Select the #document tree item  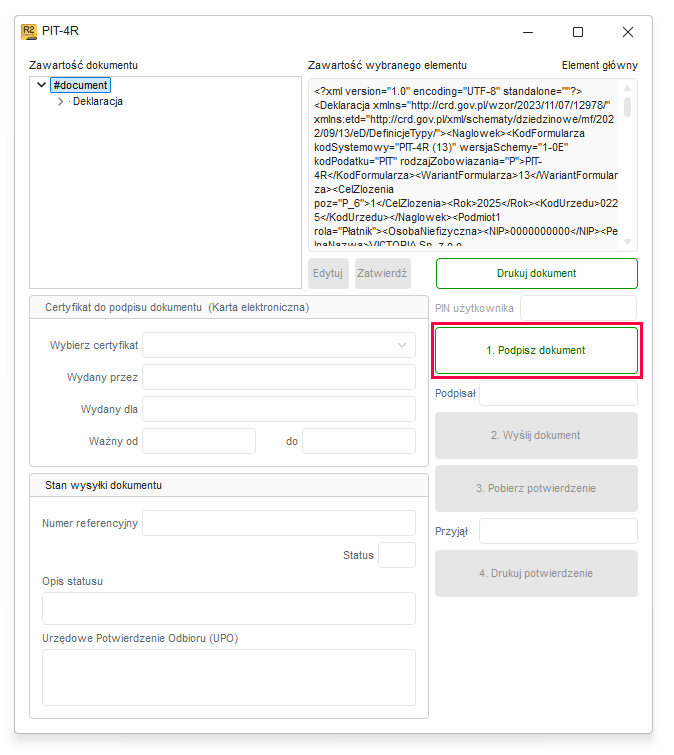80,85
